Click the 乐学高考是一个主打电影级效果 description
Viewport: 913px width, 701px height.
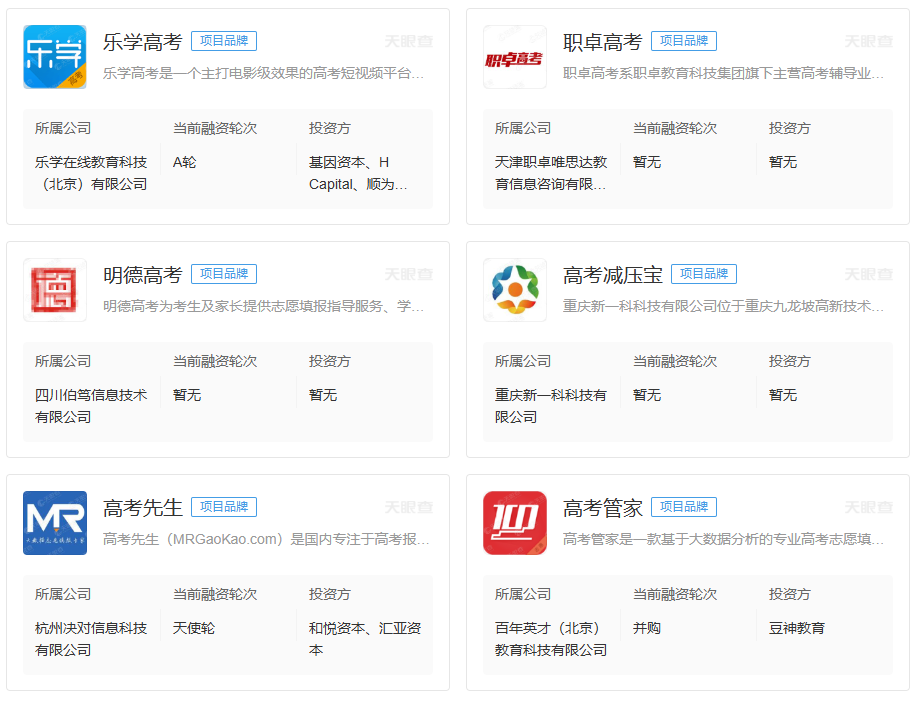pos(264,73)
